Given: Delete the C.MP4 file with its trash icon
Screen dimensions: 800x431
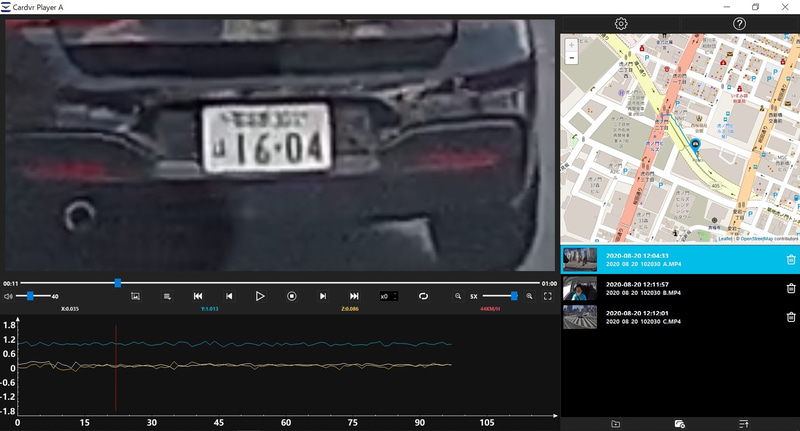Looking at the screenshot, I should point(791,317).
